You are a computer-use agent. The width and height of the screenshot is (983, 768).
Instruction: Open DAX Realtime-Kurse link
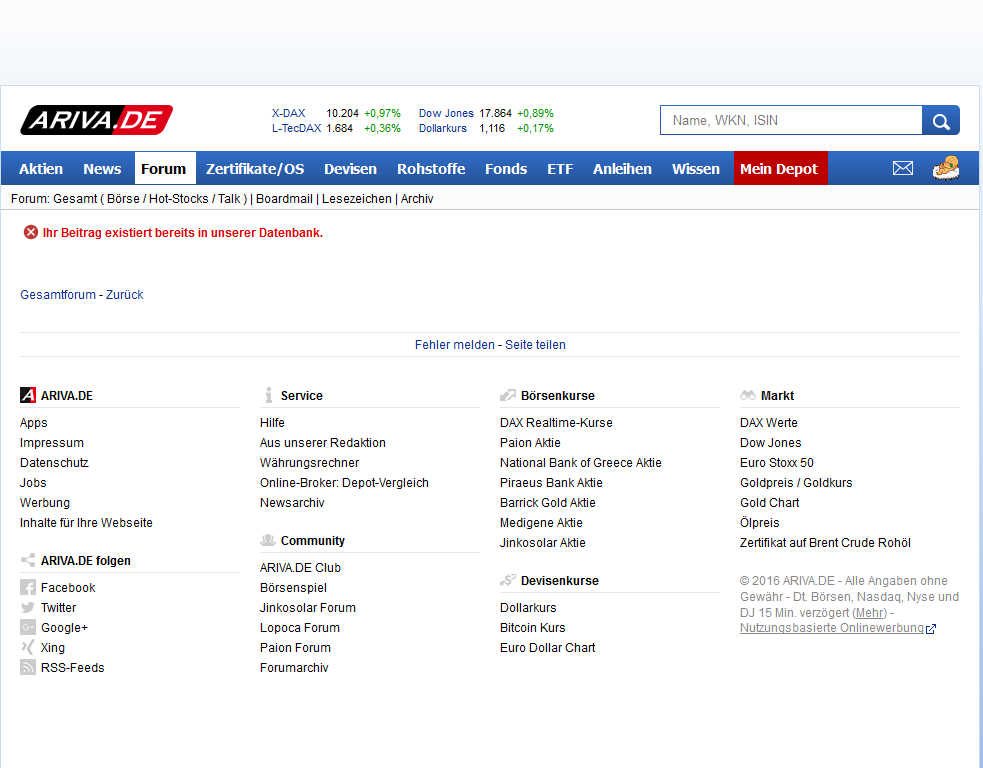[556, 423]
